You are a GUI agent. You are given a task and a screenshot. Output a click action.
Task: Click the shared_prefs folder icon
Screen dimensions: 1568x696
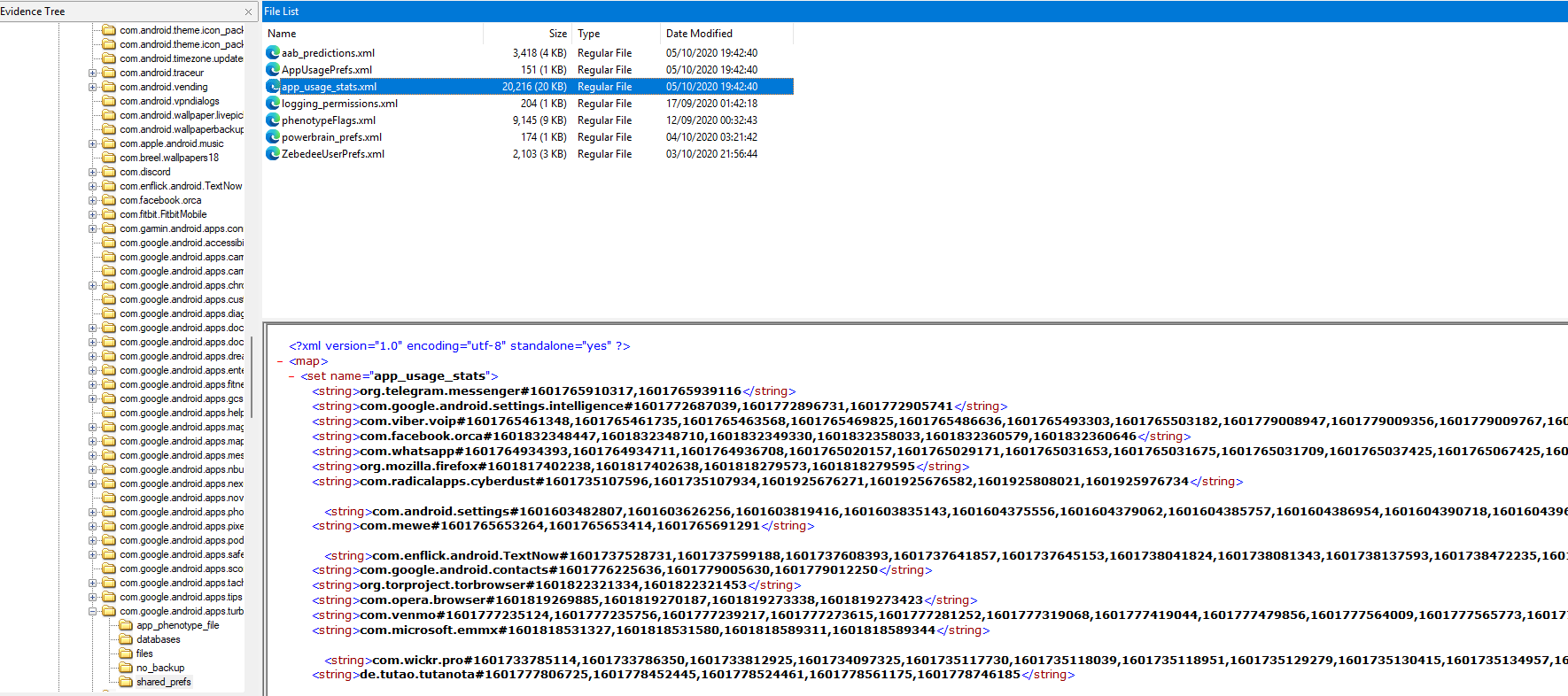[x=126, y=682]
